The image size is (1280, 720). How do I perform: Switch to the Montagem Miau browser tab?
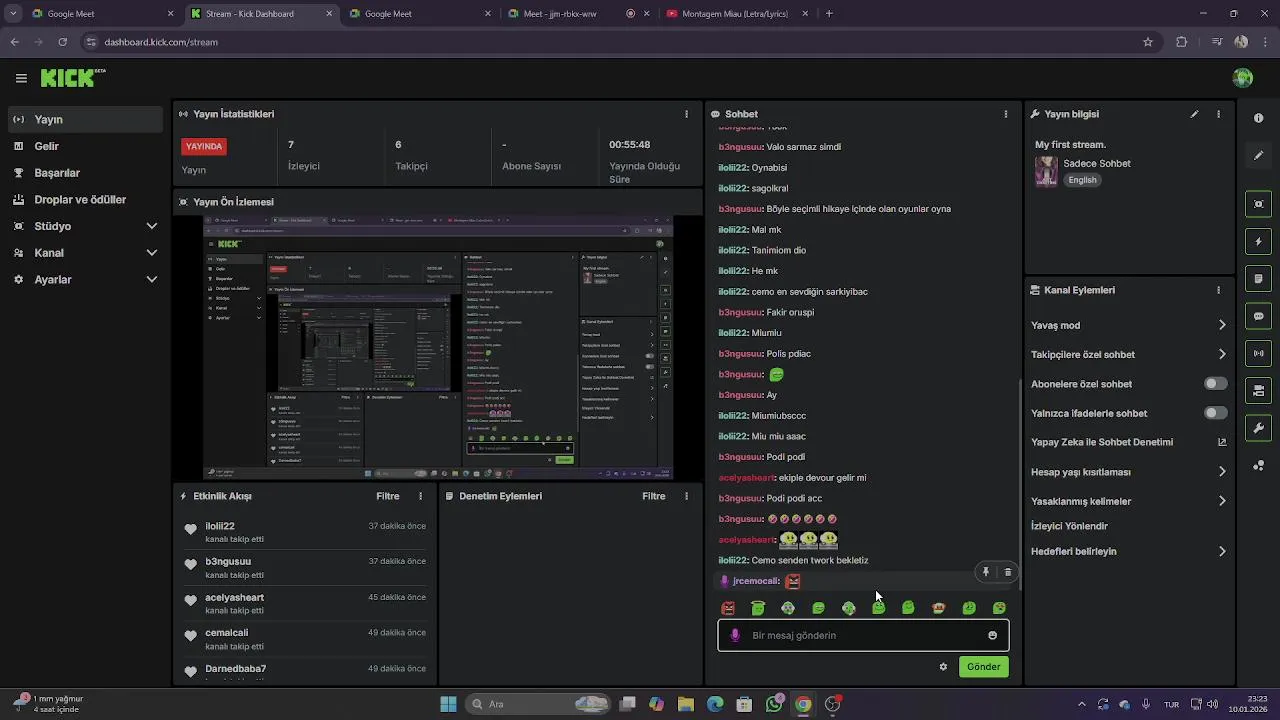[x=737, y=14]
